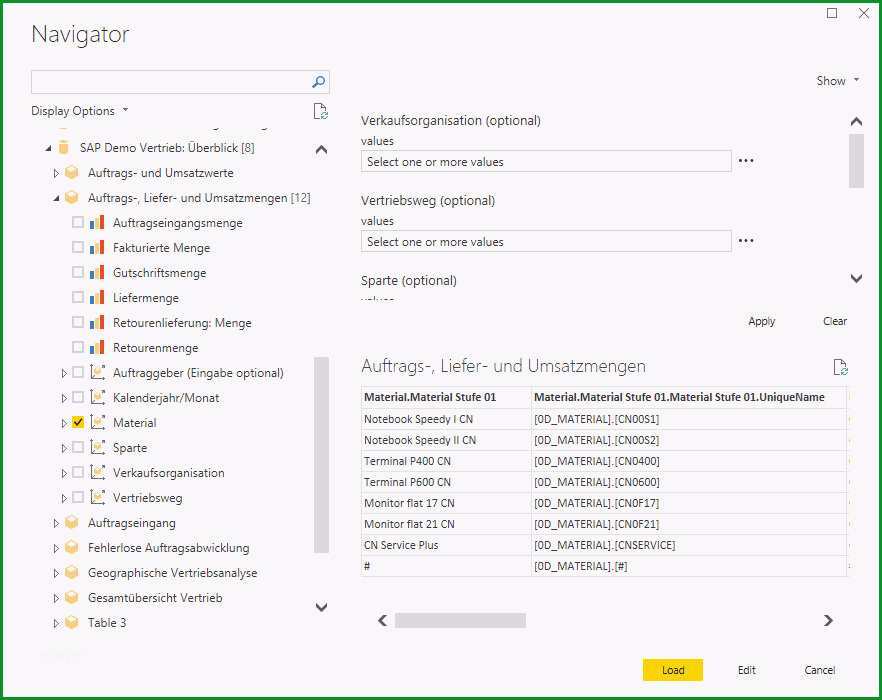Click the tree scrollbar down arrow
This screenshot has width=882, height=700.
click(321, 607)
